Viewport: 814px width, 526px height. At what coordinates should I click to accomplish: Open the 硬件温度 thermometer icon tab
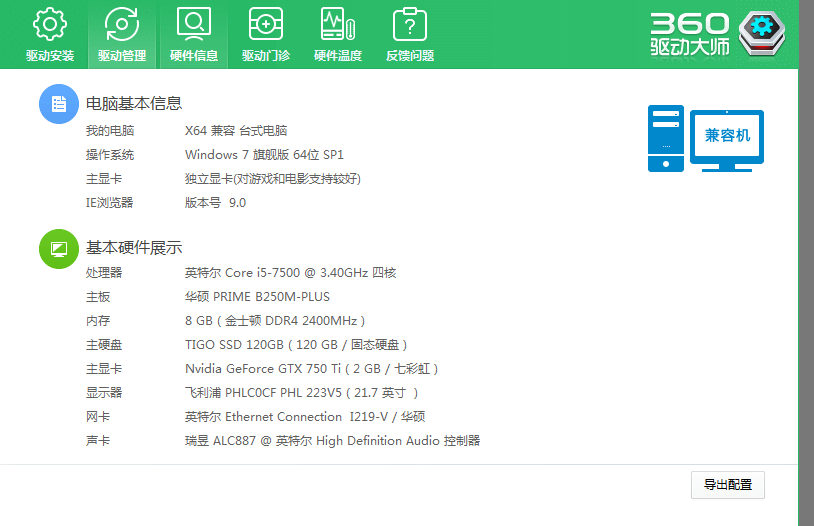tap(338, 34)
